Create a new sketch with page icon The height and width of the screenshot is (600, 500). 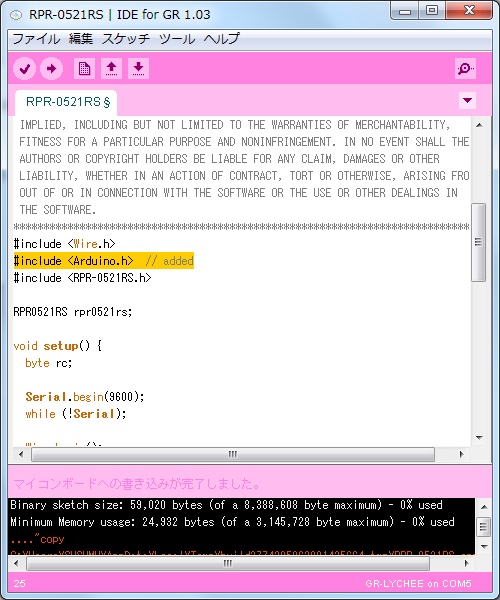84,69
